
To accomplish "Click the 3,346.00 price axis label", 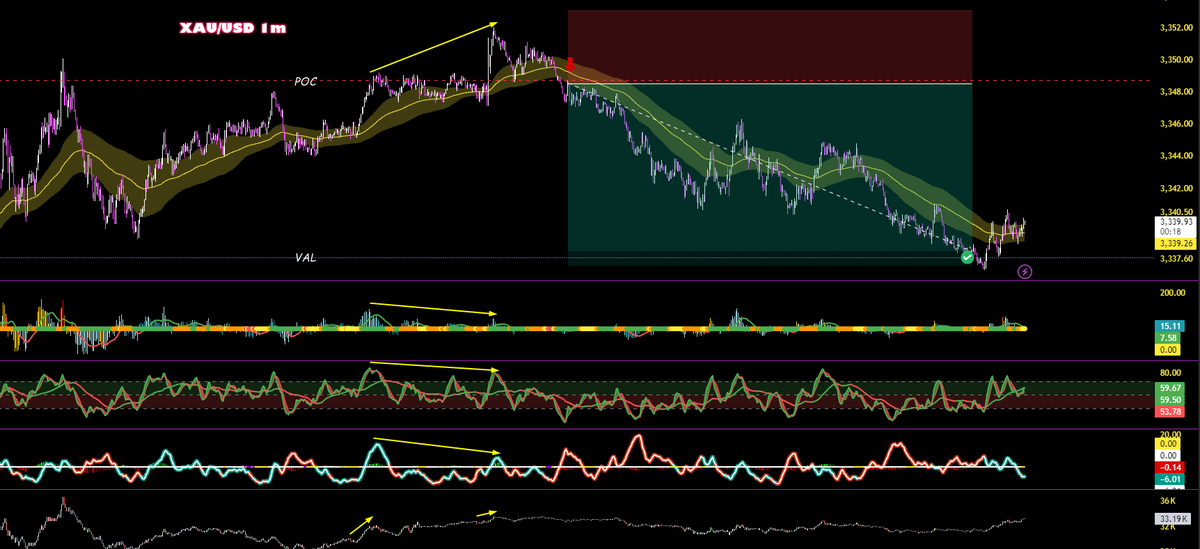I will pyautogui.click(x=1176, y=124).
